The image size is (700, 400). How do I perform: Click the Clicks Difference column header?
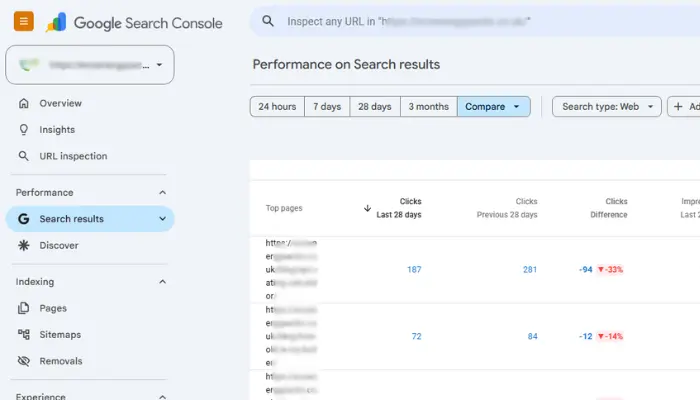tap(609, 208)
